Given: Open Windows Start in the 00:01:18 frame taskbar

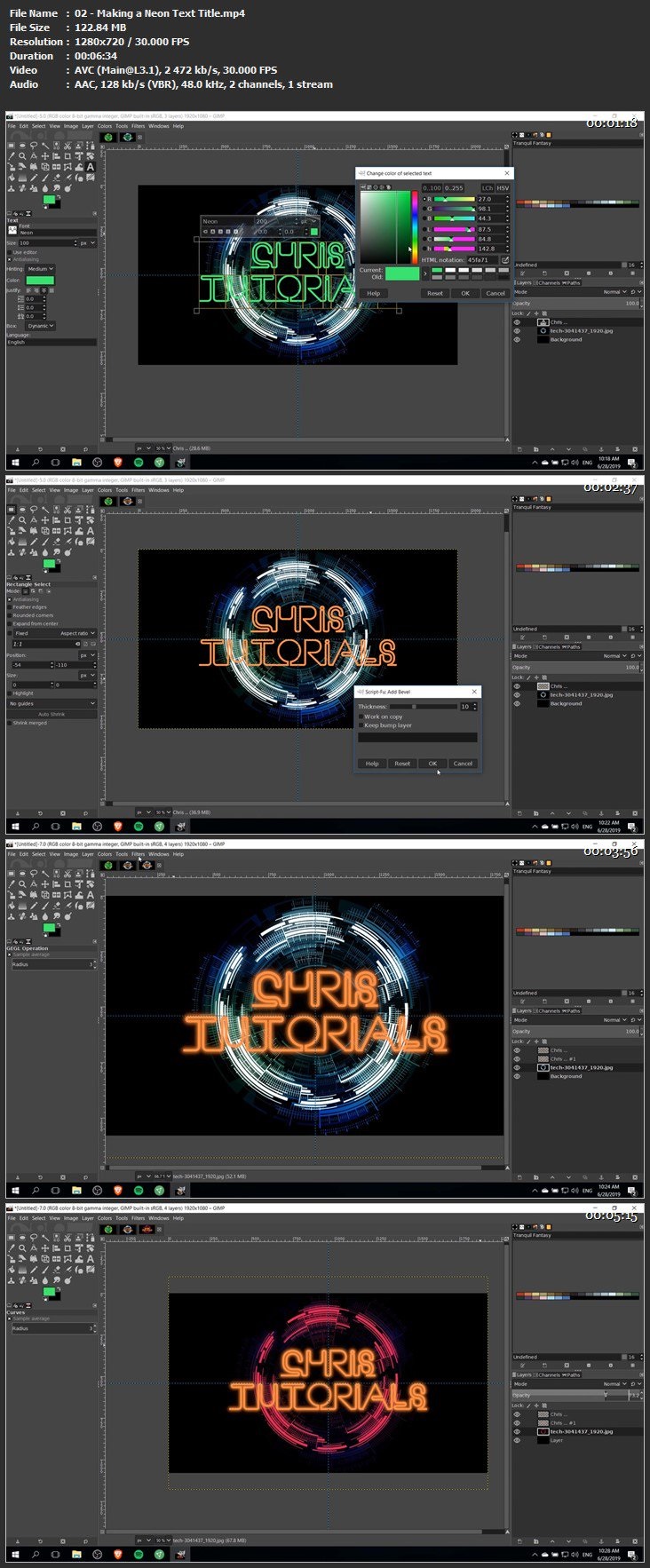Looking at the screenshot, I should click(x=15, y=462).
